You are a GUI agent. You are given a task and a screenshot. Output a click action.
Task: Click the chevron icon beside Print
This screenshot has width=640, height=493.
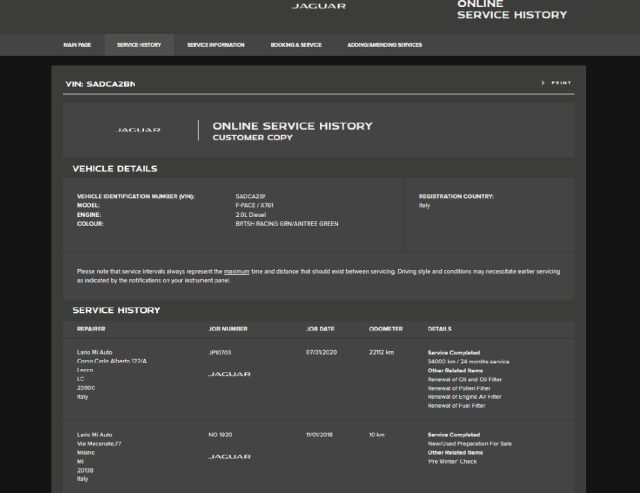tap(543, 83)
